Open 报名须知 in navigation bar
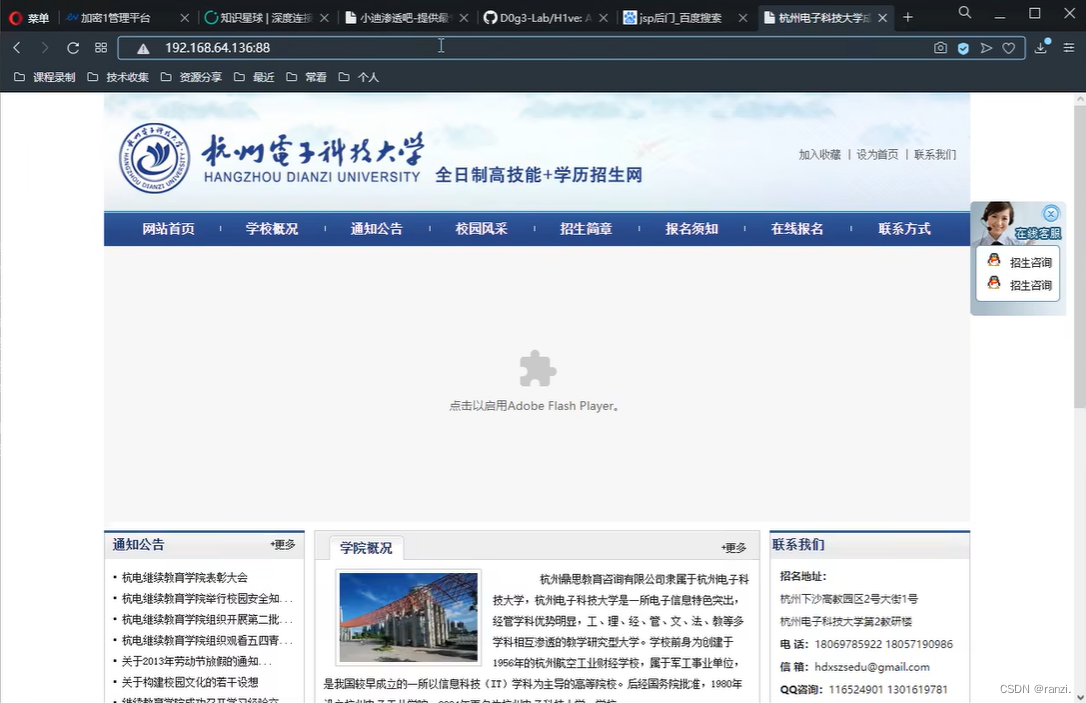This screenshot has height=703, width=1086. 692,229
